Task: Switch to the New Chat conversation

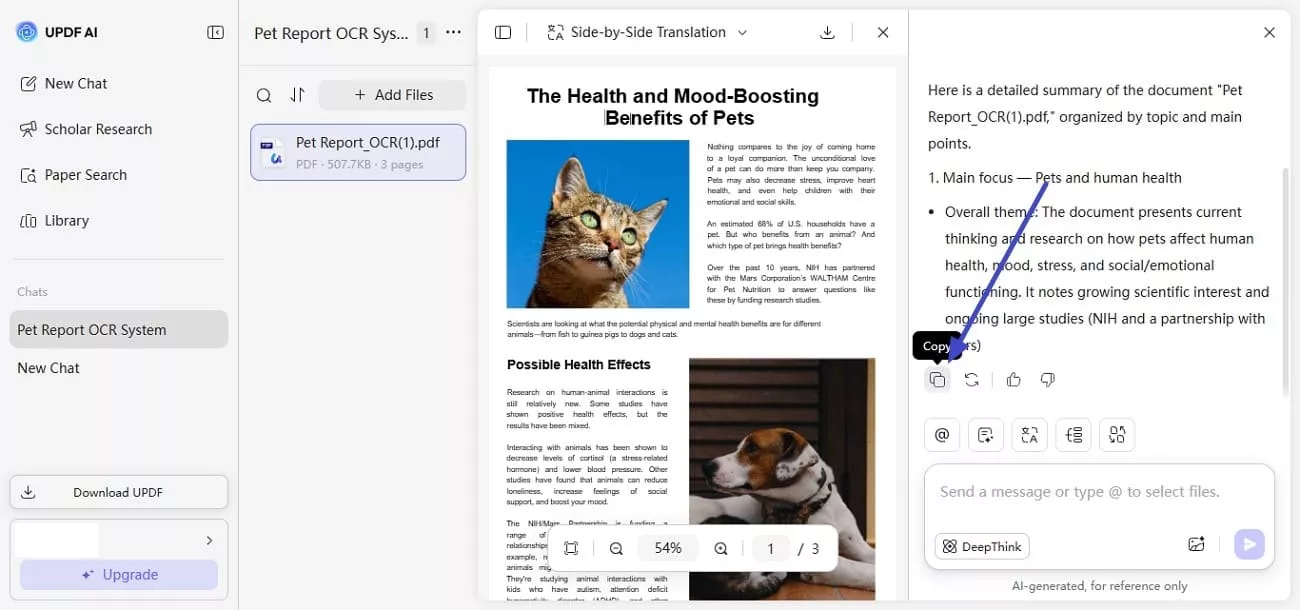Action: tap(48, 367)
